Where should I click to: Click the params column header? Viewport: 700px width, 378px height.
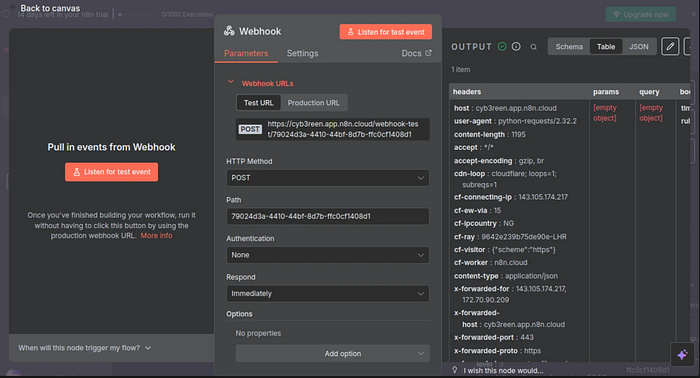click(x=606, y=91)
